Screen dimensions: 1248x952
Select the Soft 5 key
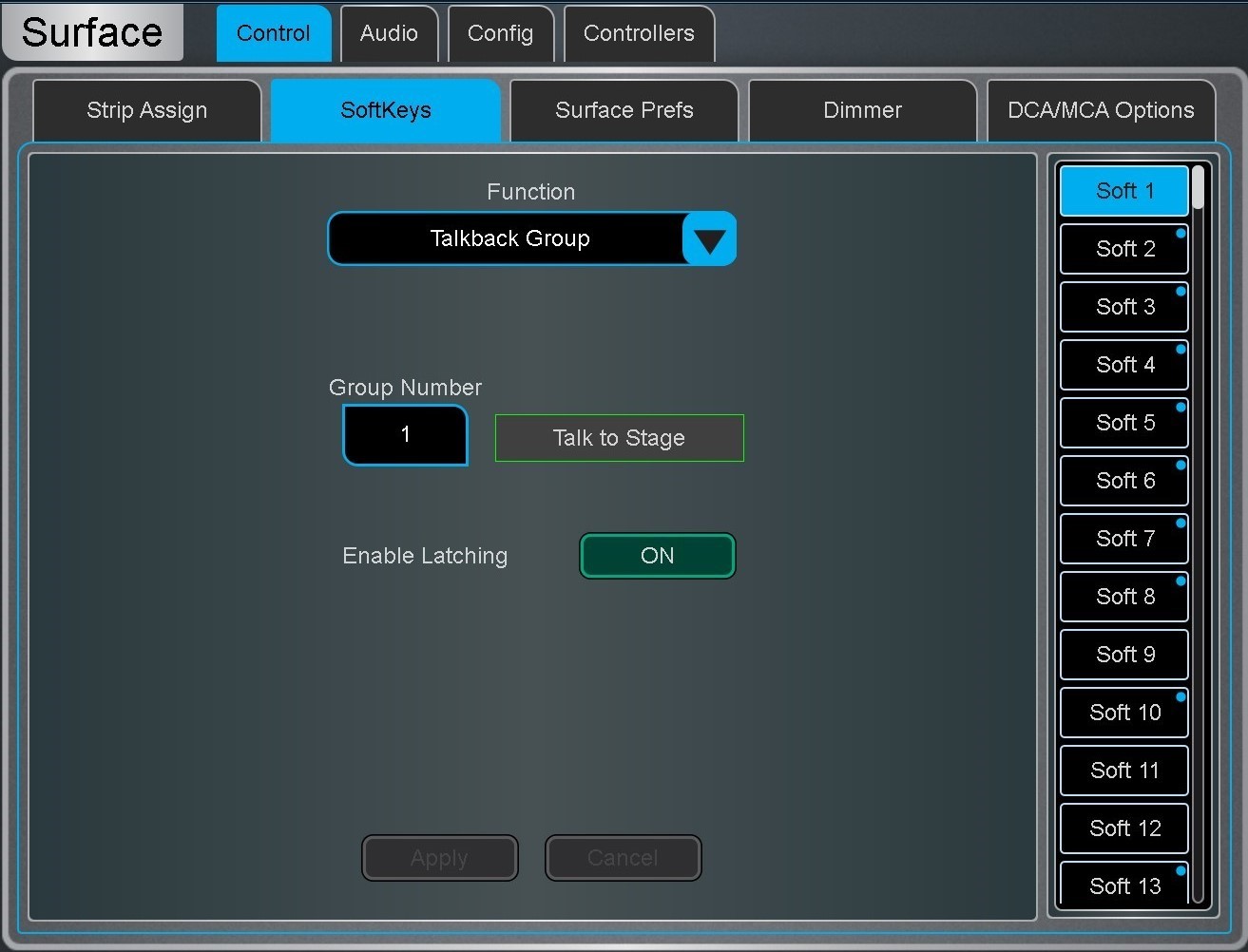[1124, 423]
